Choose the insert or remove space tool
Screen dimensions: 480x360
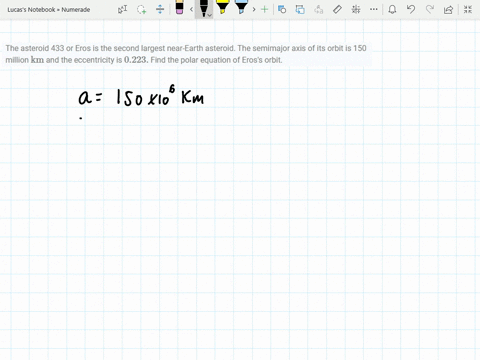click(x=160, y=9)
